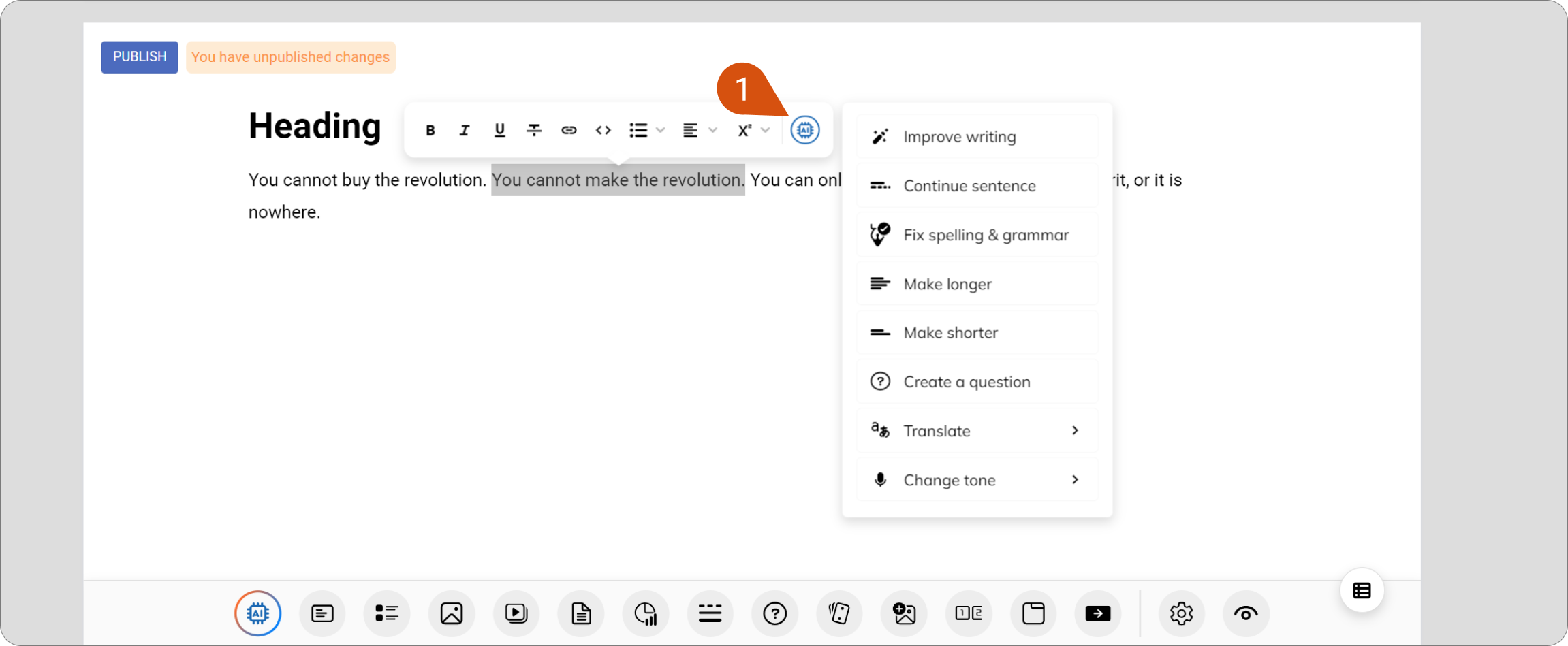The image size is (1568, 646).
Task: Insert a video block from bottom toolbar
Action: pyautogui.click(x=516, y=613)
